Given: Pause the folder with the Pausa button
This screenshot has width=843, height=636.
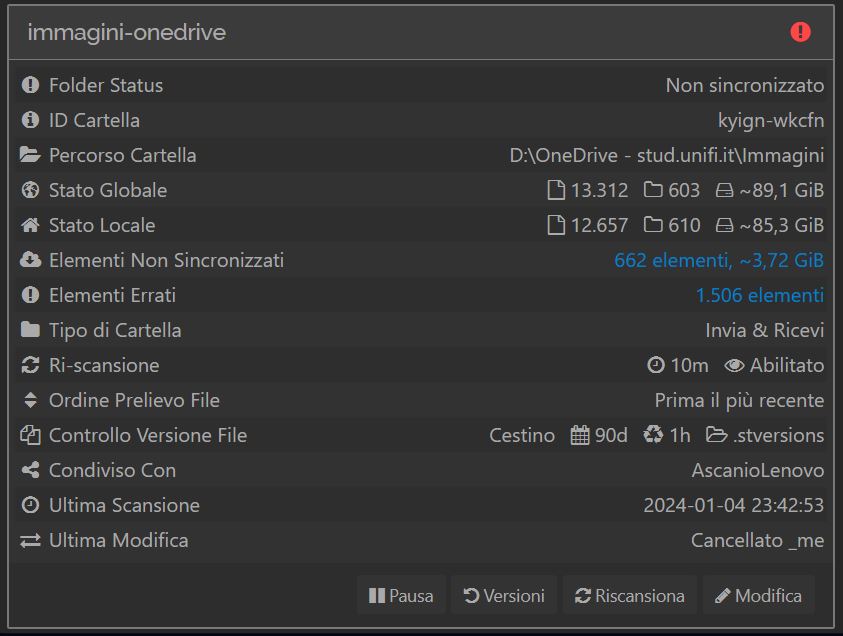Looking at the screenshot, I should 401,595.
